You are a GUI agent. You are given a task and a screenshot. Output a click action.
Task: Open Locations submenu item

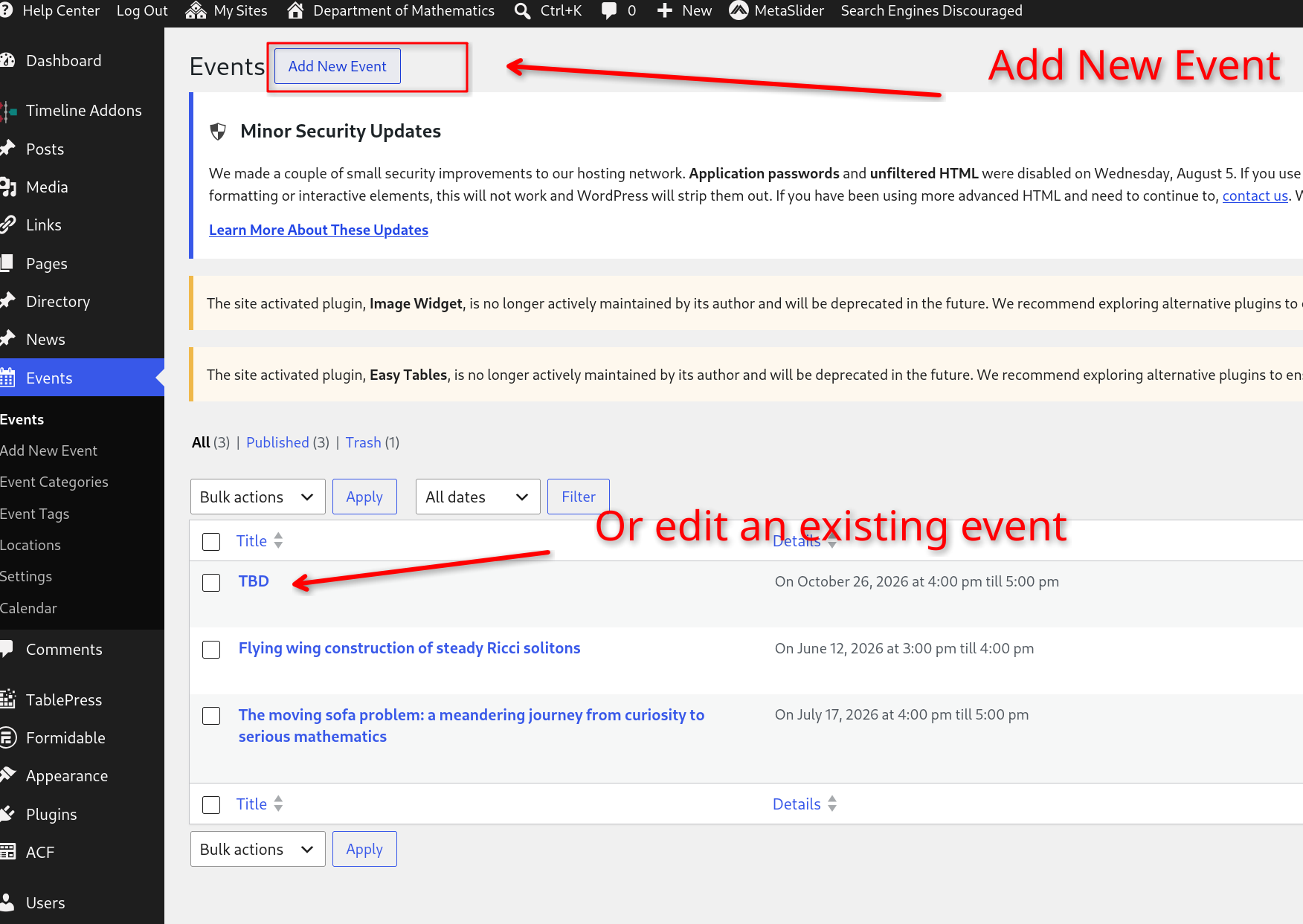30,545
